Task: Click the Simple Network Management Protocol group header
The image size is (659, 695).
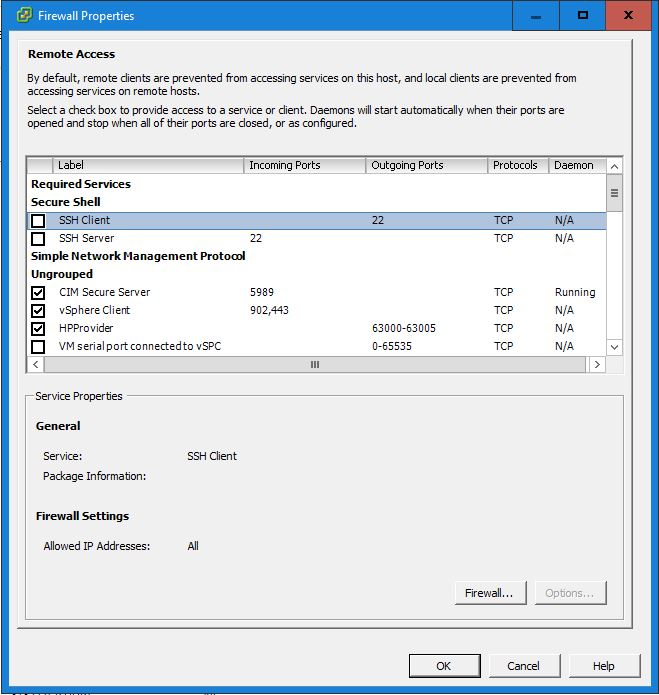Action: coord(138,256)
